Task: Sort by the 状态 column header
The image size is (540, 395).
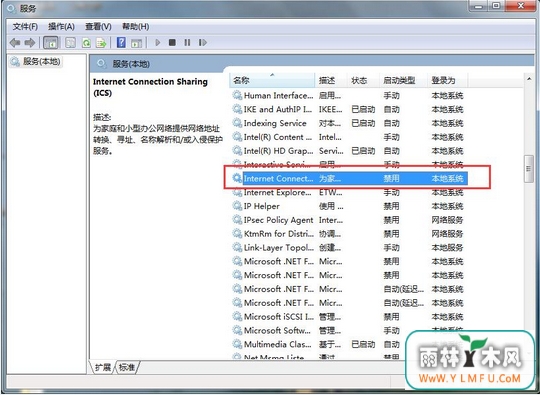Action: click(363, 81)
